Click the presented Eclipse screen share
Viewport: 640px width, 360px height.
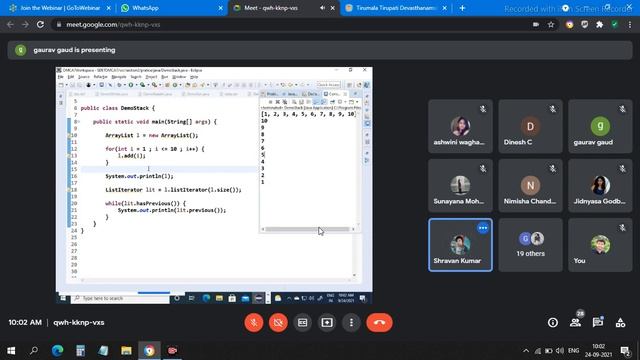coord(214,186)
